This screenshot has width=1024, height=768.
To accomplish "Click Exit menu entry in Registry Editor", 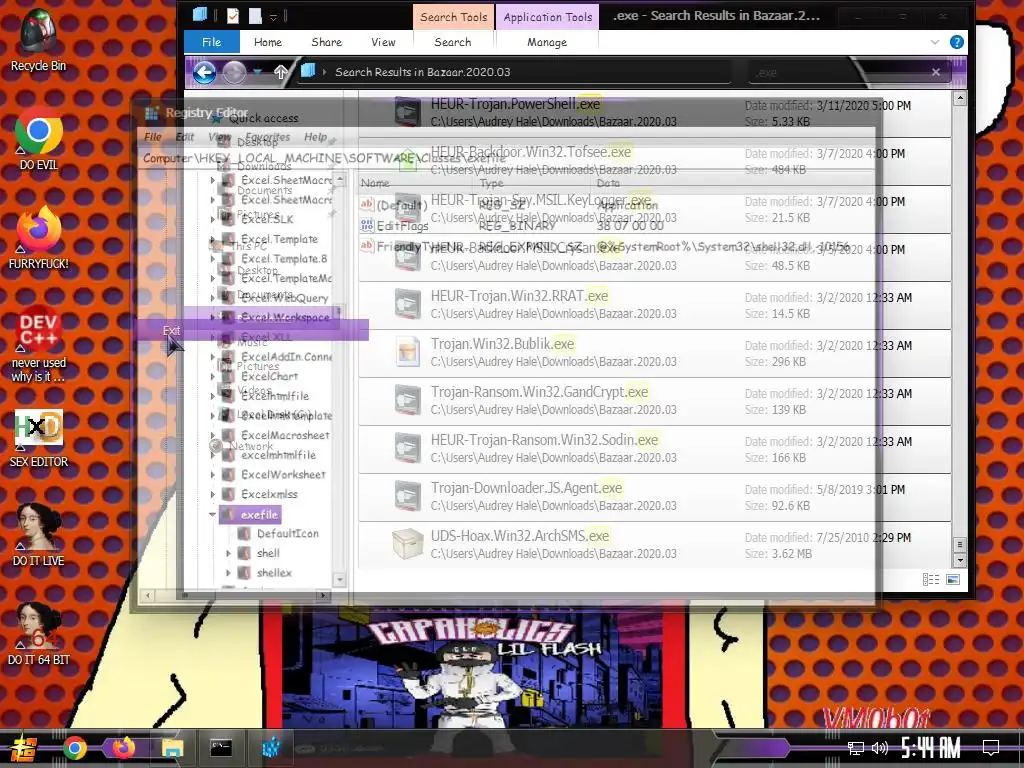I will [171, 330].
